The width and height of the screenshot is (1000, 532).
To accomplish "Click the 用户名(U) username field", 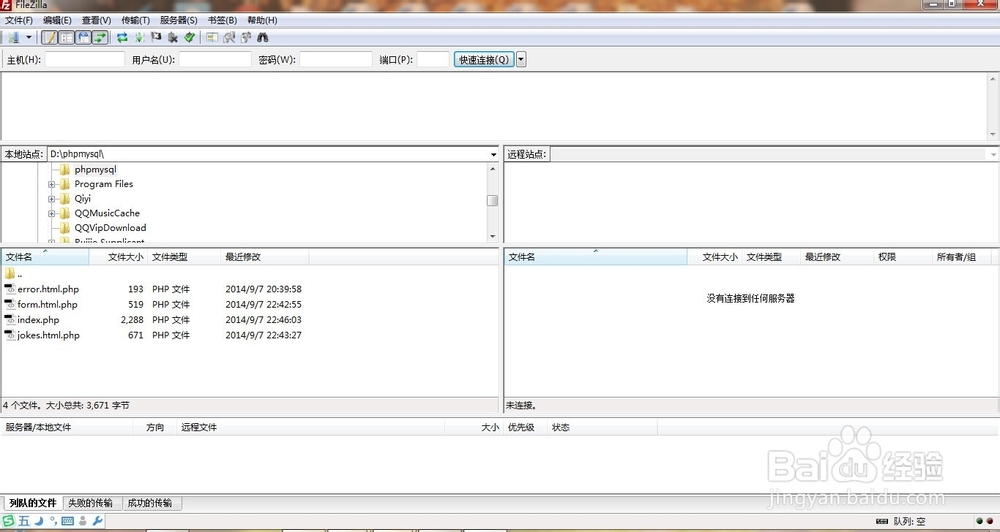I will tap(215, 59).
